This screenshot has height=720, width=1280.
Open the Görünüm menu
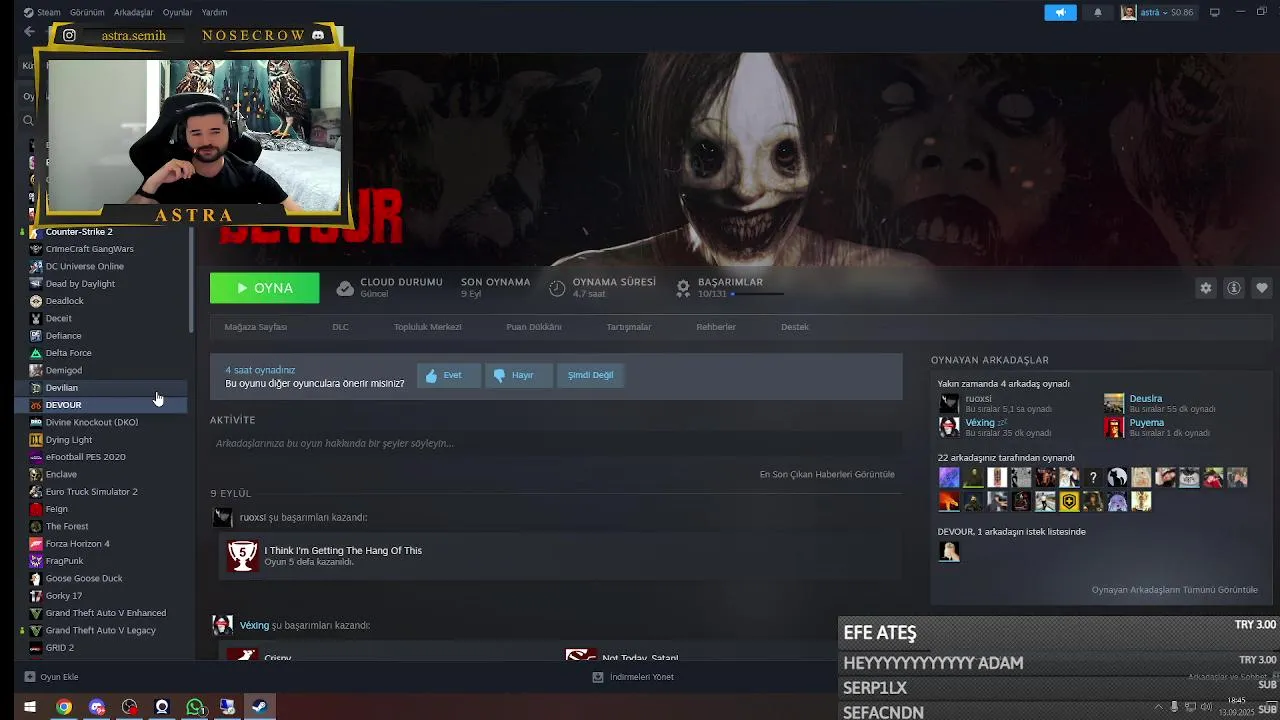[87, 12]
